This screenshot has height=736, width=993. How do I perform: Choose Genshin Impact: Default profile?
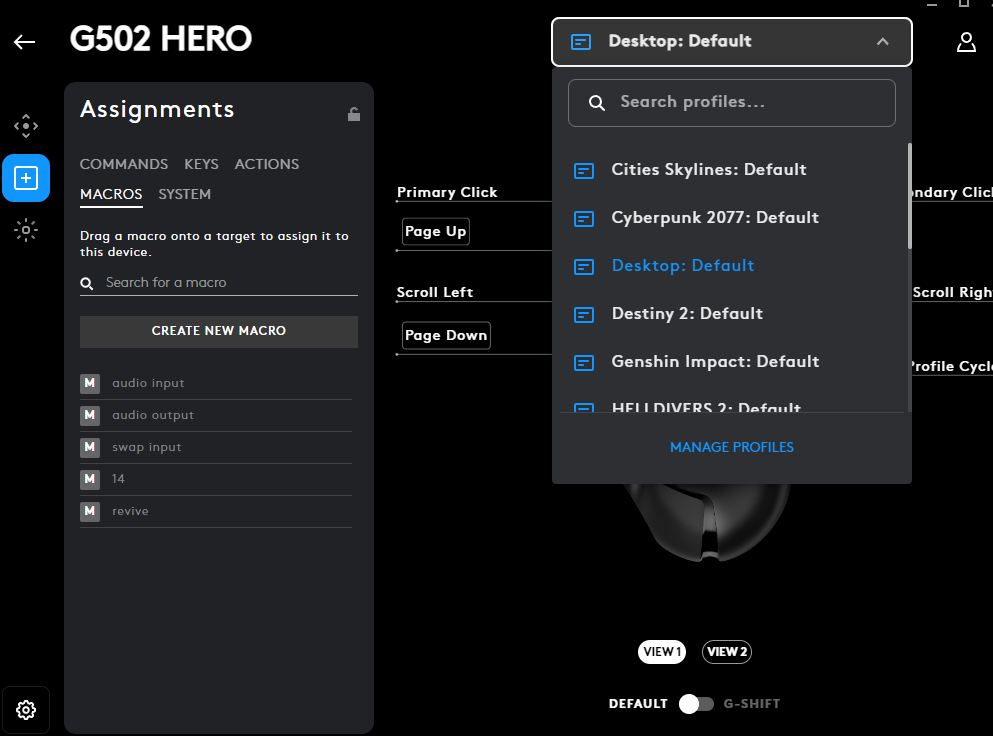(x=731, y=362)
